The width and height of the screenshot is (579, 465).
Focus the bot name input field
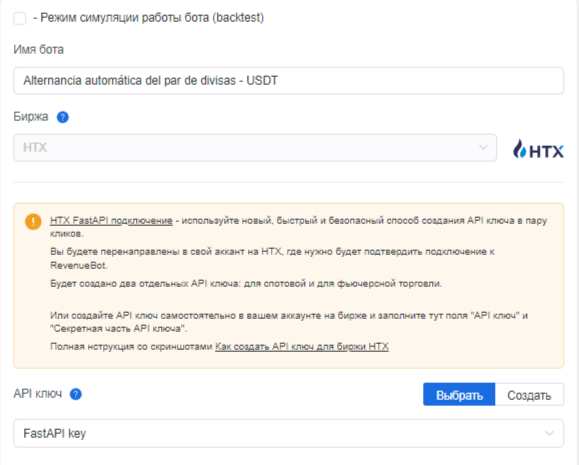(x=288, y=81)
